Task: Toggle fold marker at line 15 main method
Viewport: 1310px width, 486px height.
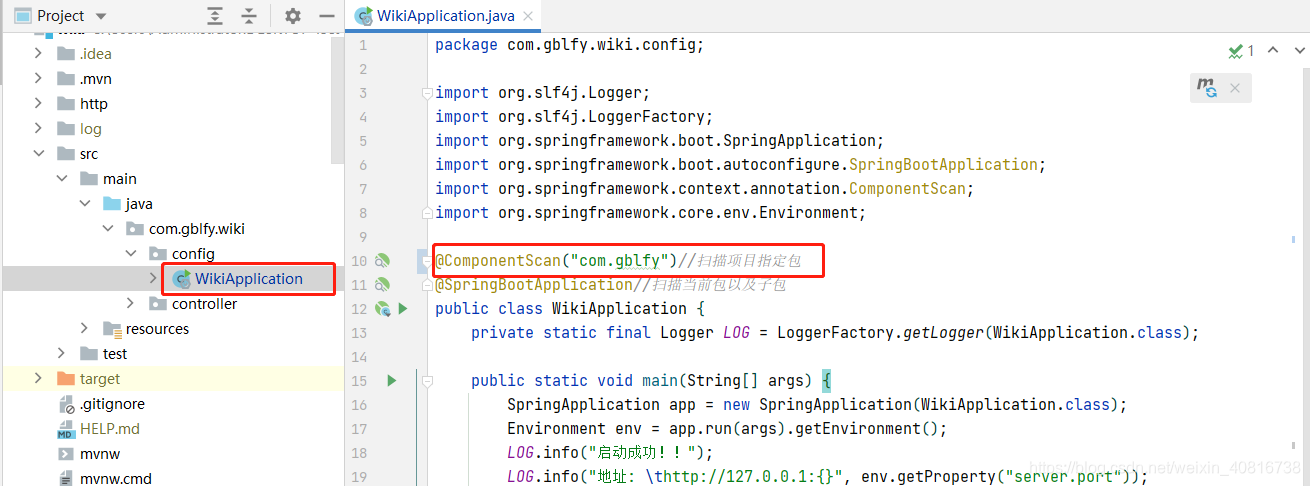Action: (427, 381)
